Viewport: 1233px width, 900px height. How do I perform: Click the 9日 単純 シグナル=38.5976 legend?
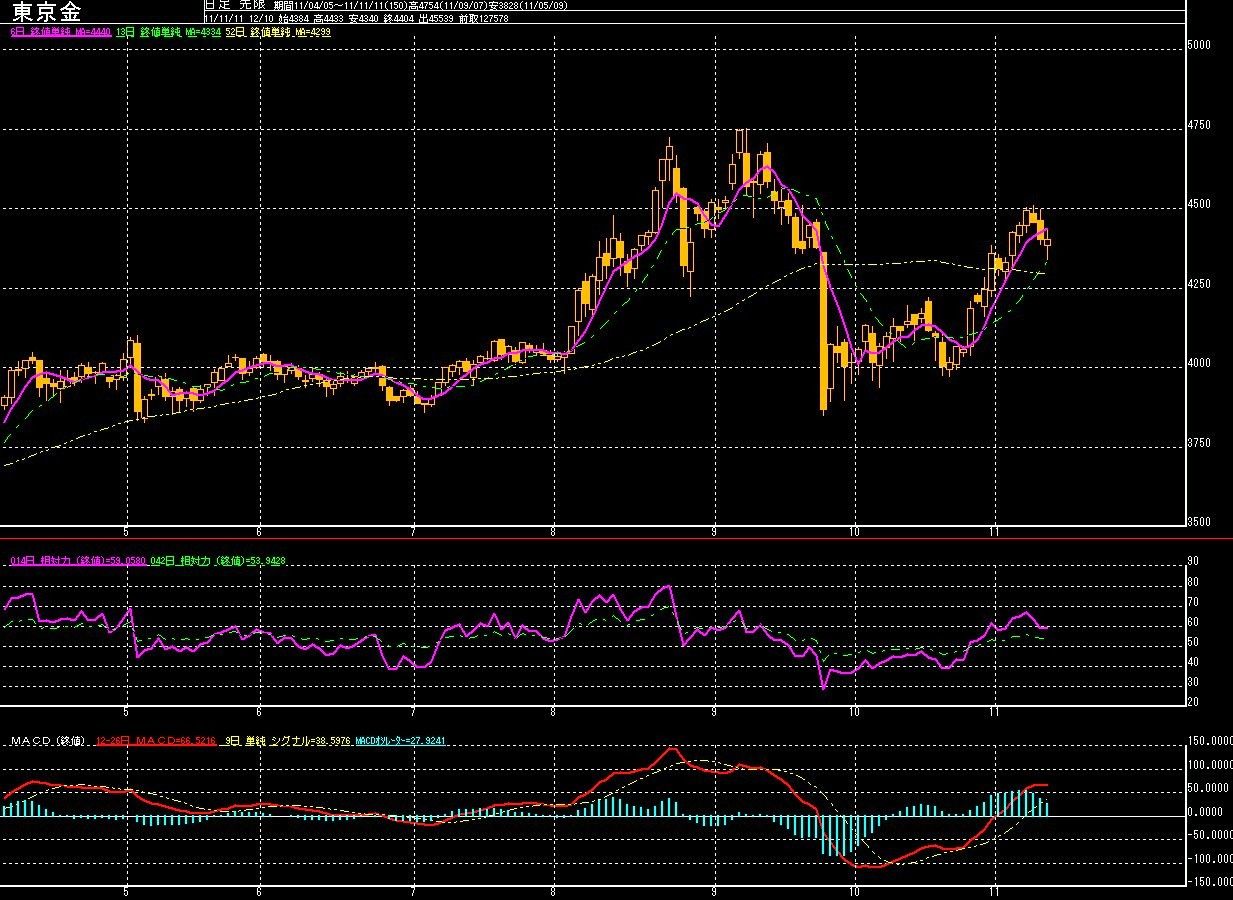[x=287, y=741]
